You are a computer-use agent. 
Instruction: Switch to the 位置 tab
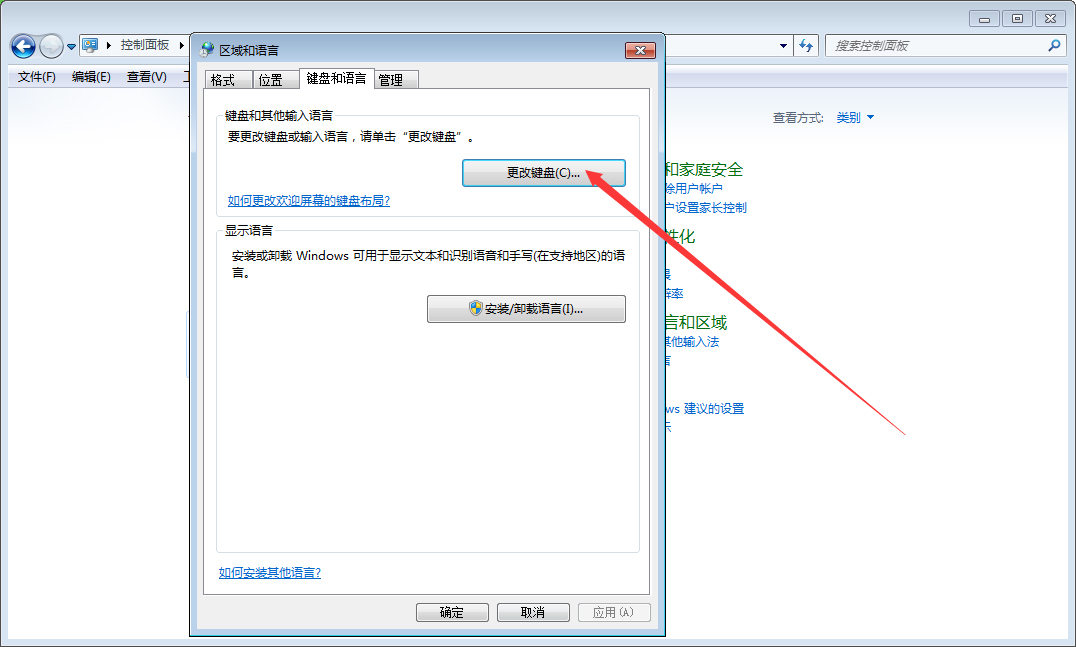274,79
